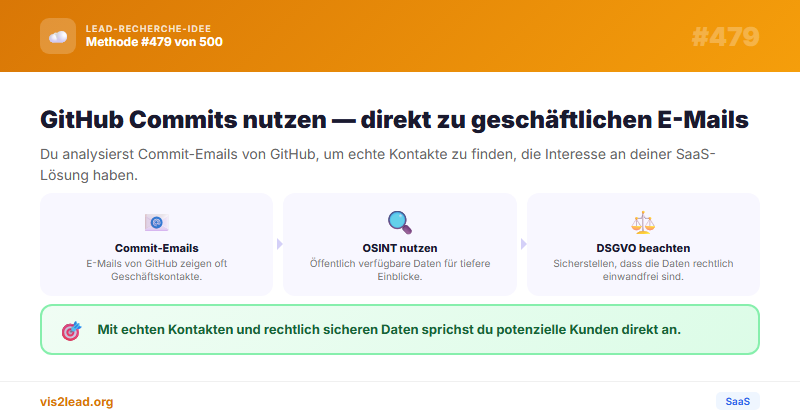Click text 'E-Mails von GitHub zeigen oft Geschäftskontakte.'
Viewport: 800px width, 420px height.
157,270
